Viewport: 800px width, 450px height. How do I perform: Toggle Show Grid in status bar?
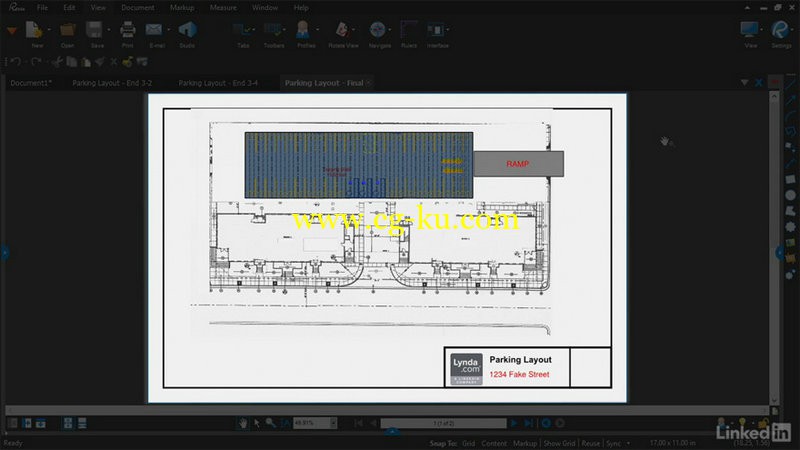pyautogui.click(x=559, y=443)
